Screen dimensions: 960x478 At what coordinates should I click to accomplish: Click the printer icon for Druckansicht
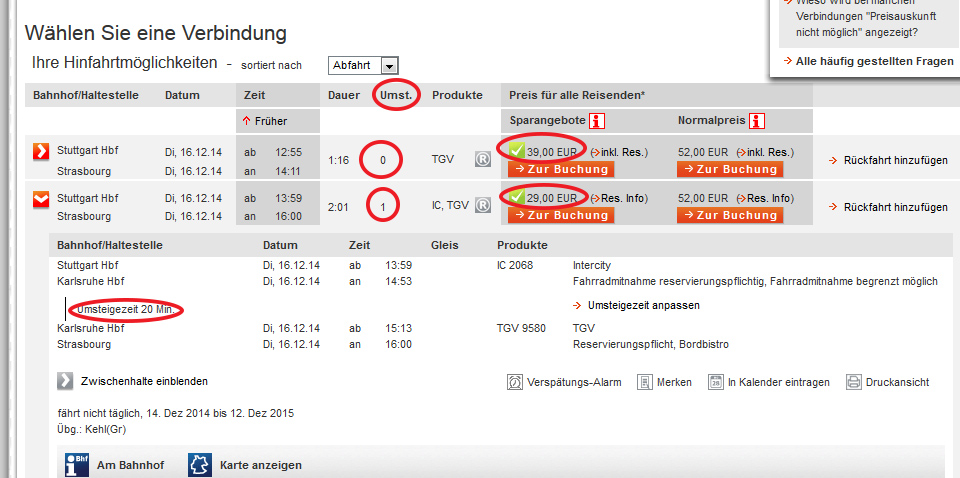(854, 382)
